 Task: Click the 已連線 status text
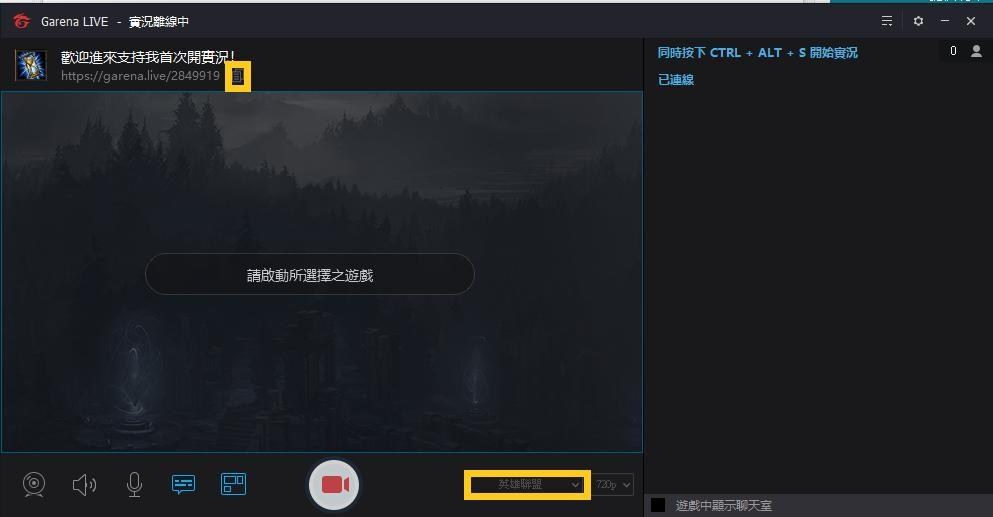[x=676, y=80]
